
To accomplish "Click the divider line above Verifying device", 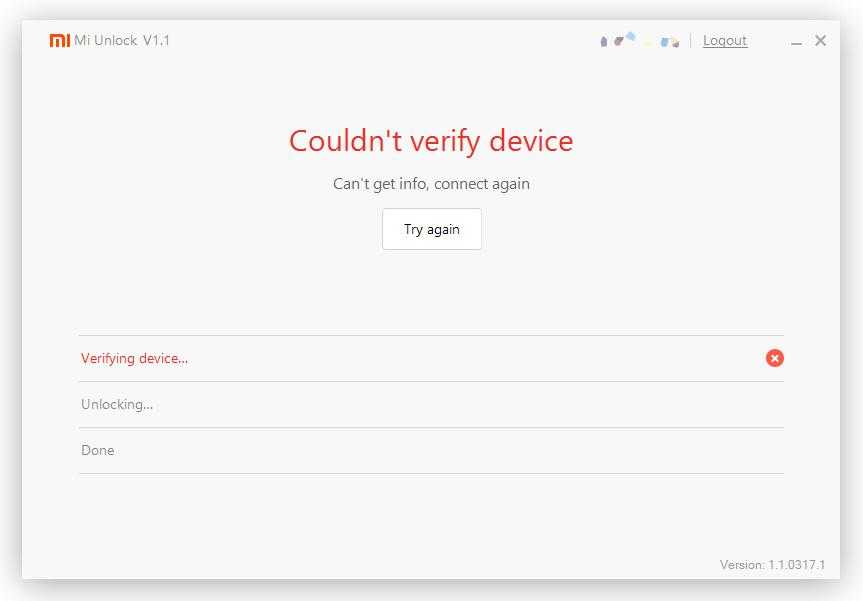I will (431, 335).
